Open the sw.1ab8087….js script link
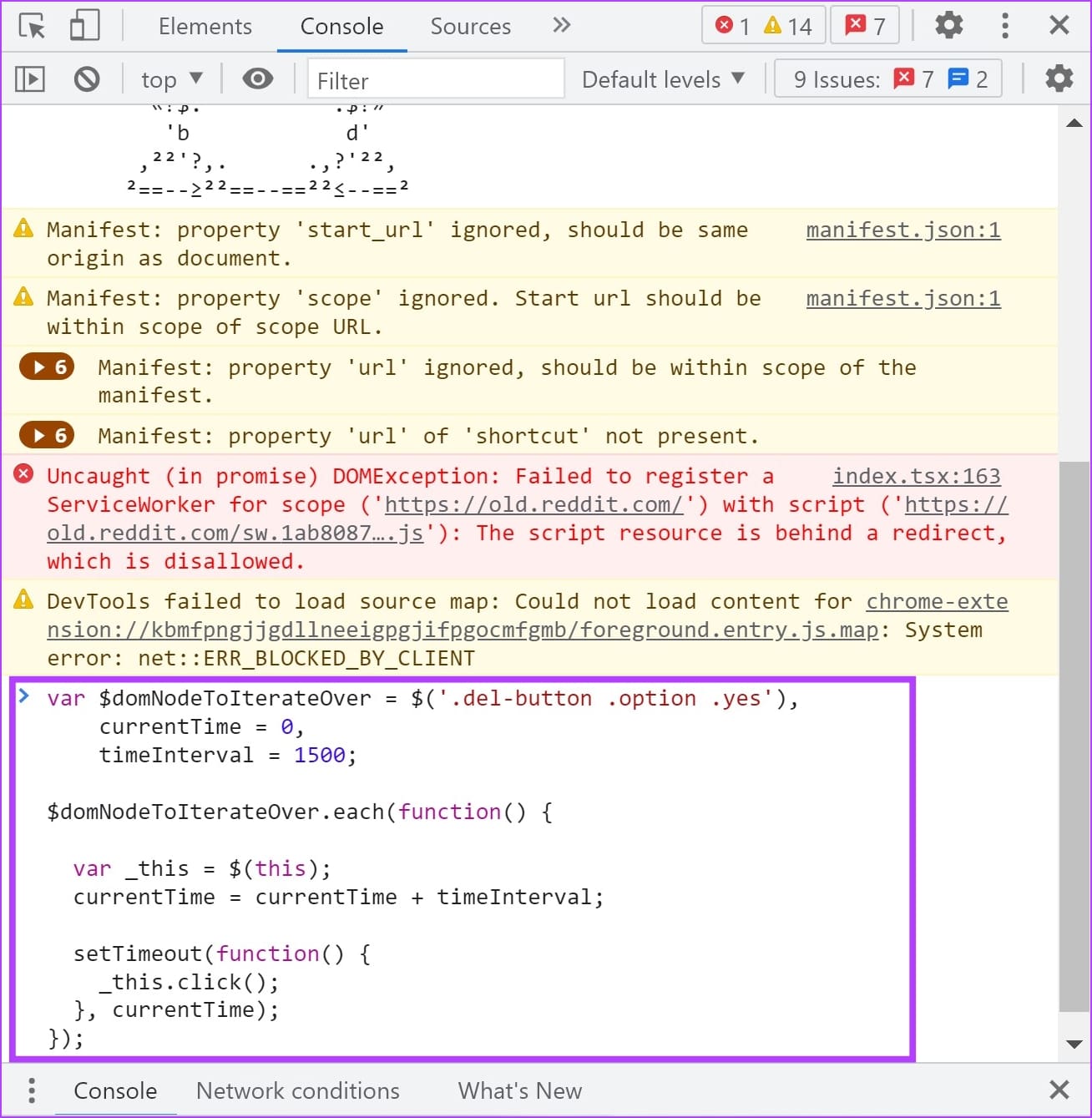 tap(235, 533)
